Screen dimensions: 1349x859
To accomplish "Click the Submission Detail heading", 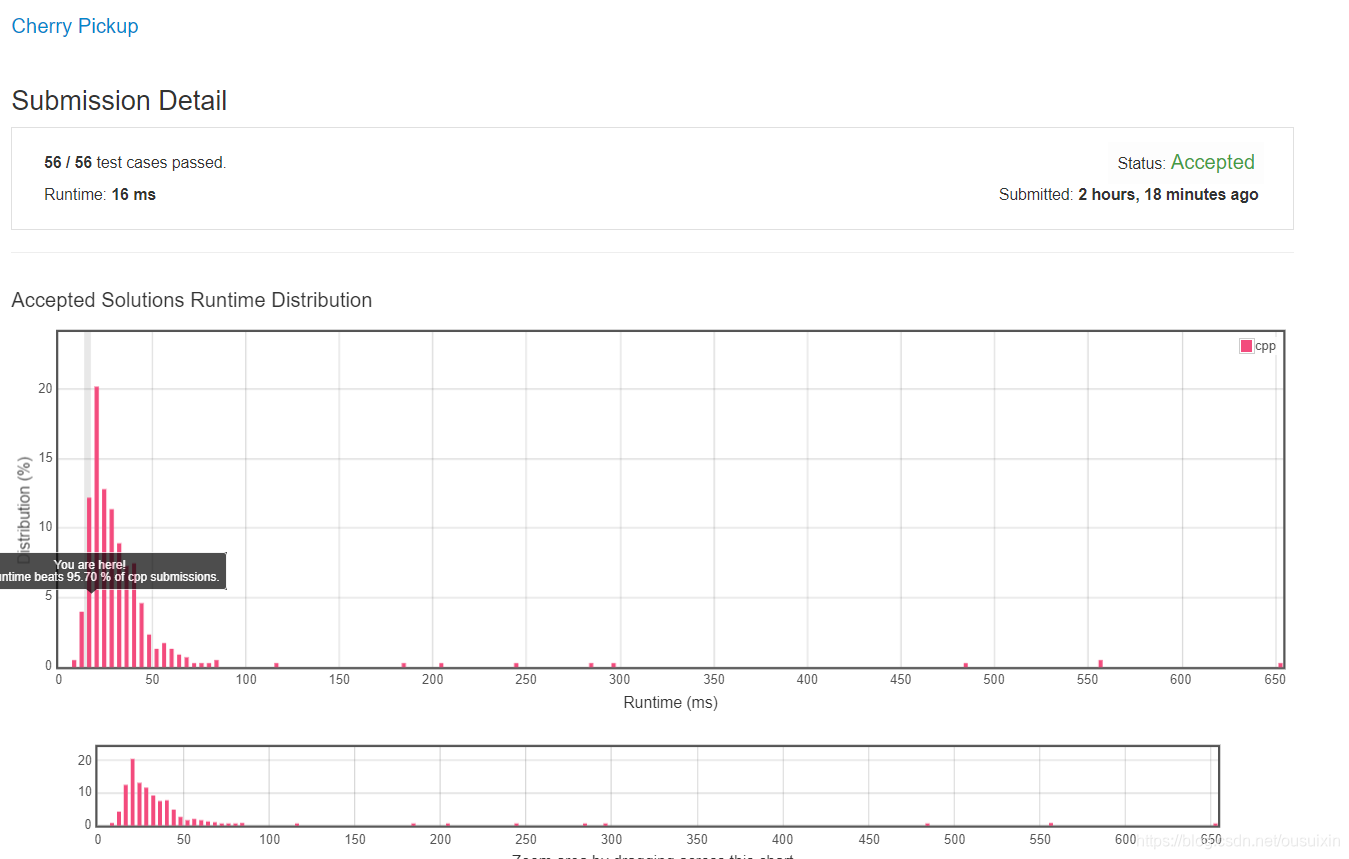I will coord(119,100).
